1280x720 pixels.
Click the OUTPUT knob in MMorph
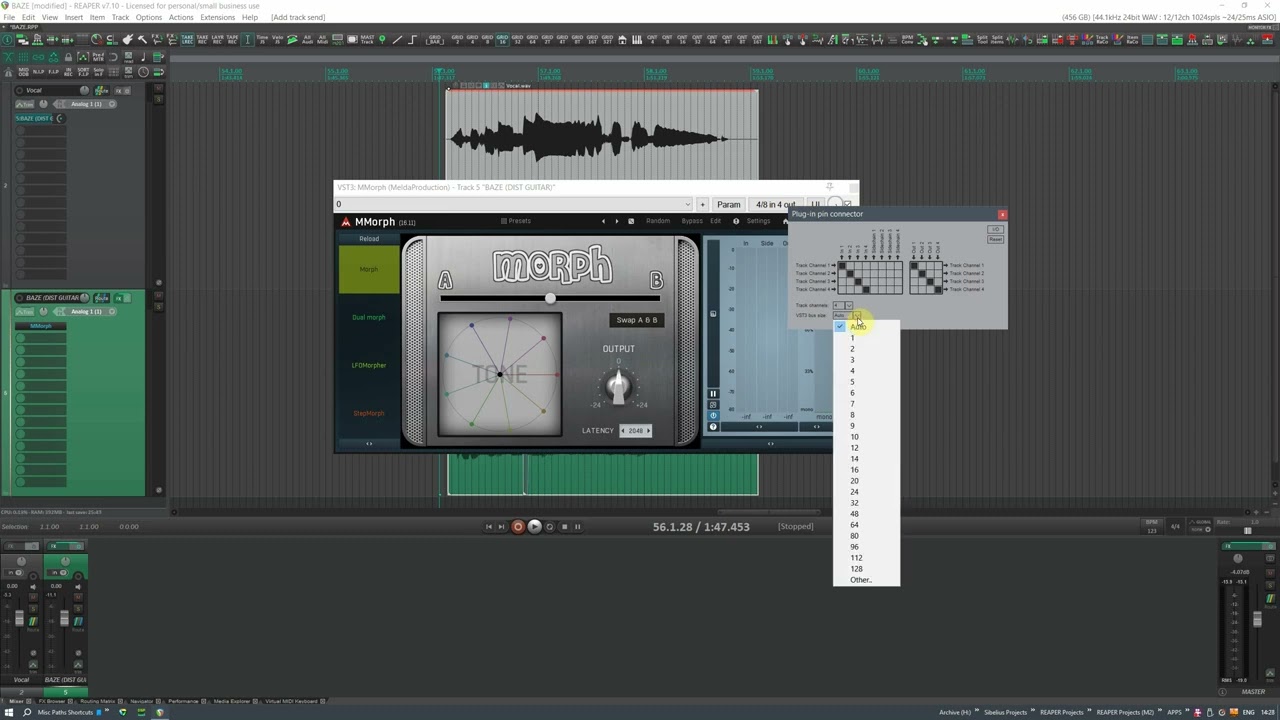[x=618, y=386]
